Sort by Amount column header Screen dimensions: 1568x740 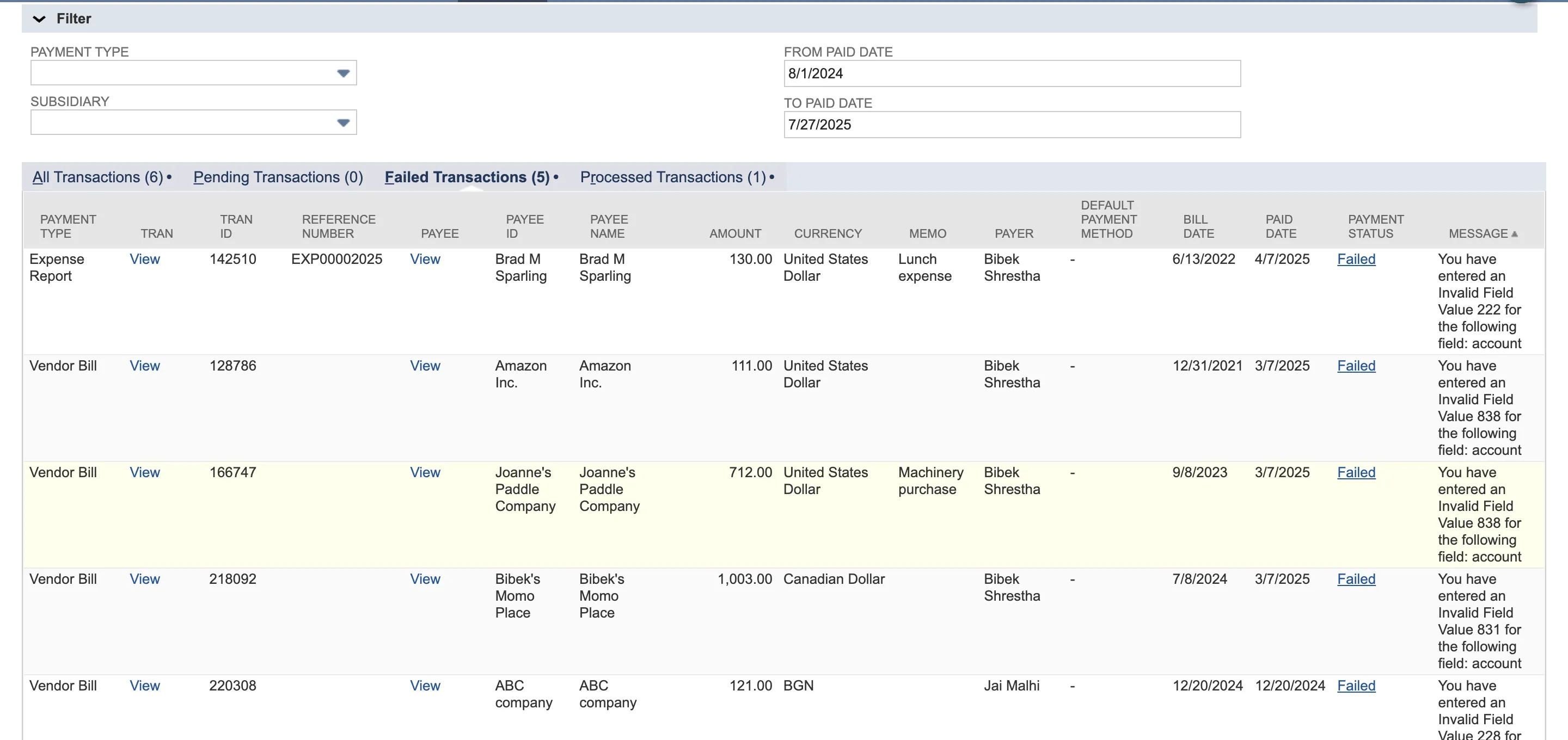[x=734, y=233]
